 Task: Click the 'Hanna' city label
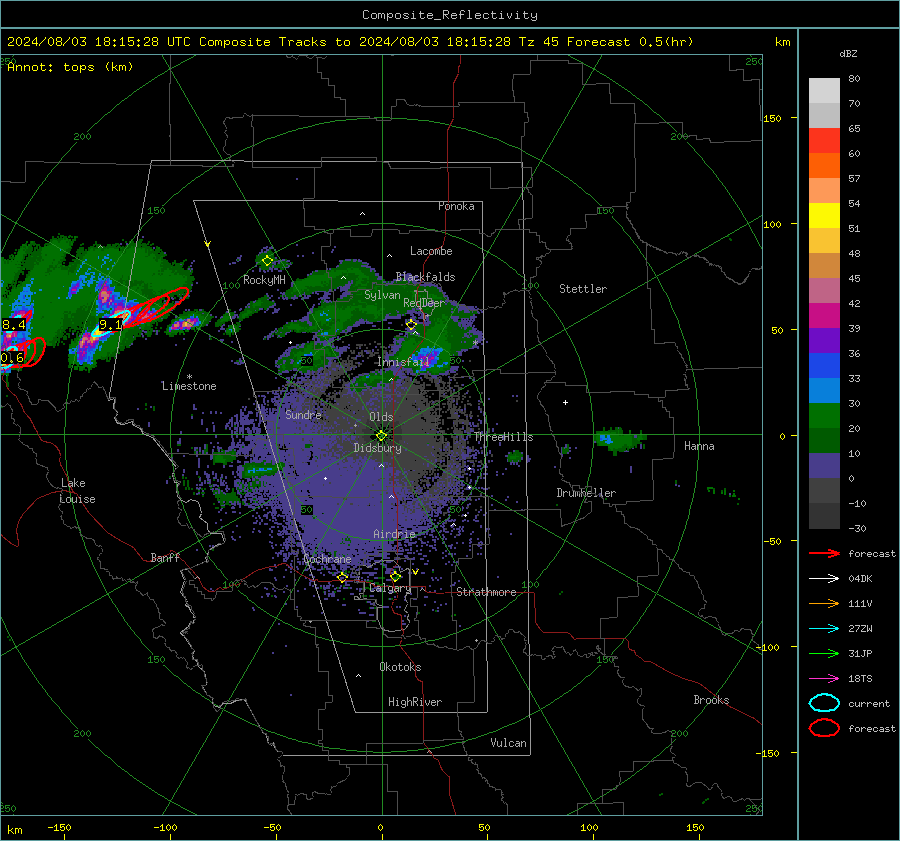coord(699,446)
